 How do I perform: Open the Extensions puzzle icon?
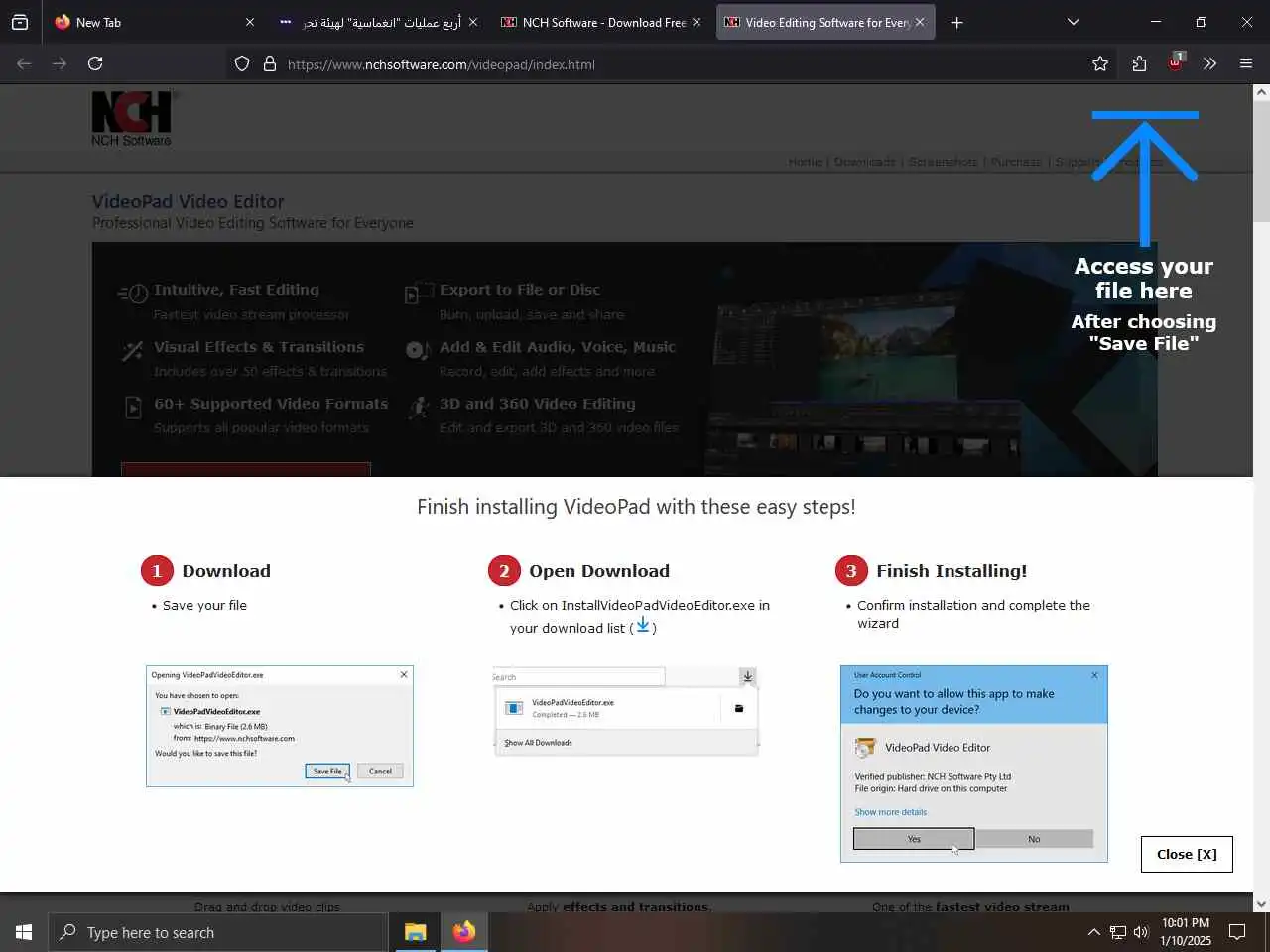1139,64
